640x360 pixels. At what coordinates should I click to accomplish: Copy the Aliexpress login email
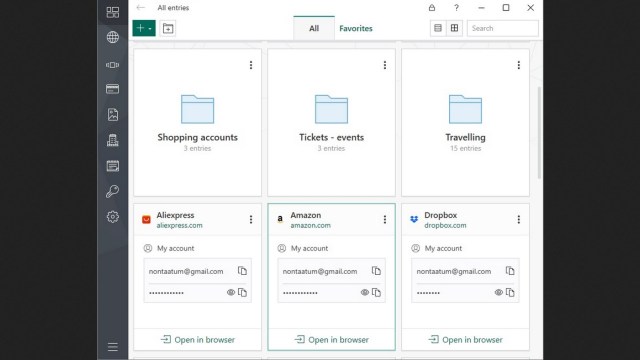[242, 271]
